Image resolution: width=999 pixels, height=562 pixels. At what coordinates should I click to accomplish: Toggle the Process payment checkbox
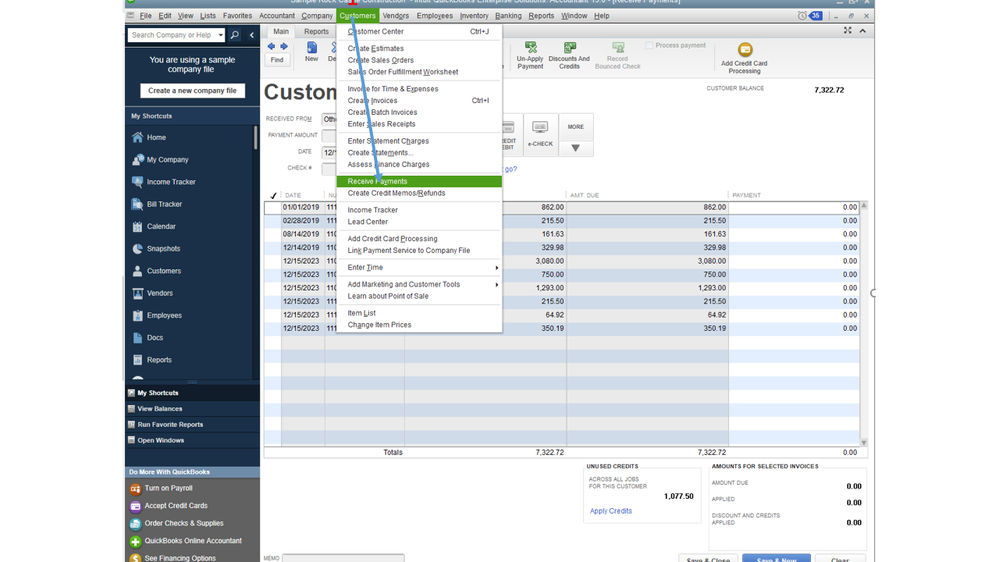(x=649, y=45)
